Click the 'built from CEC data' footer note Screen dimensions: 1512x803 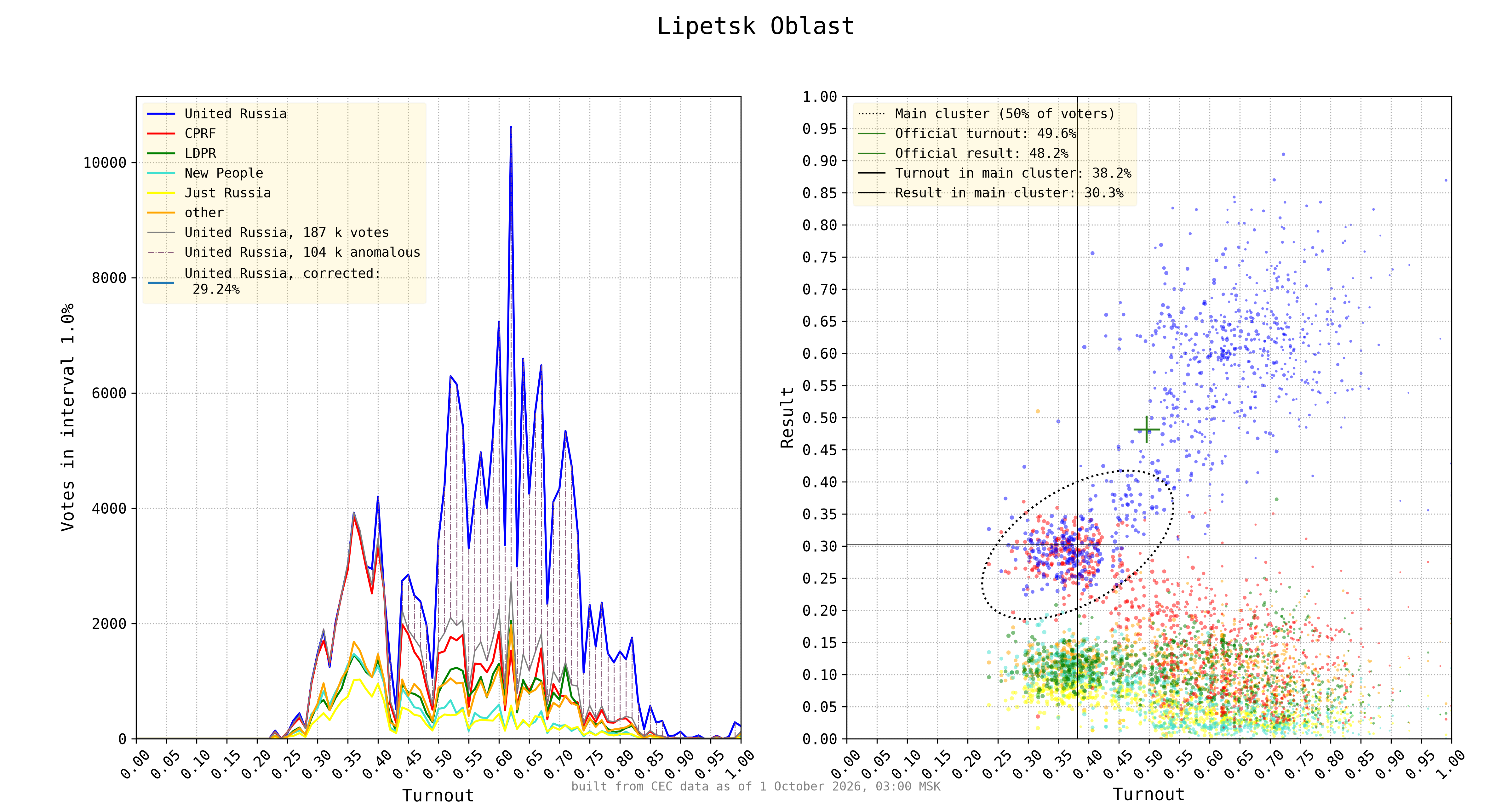tap(756, 787)
